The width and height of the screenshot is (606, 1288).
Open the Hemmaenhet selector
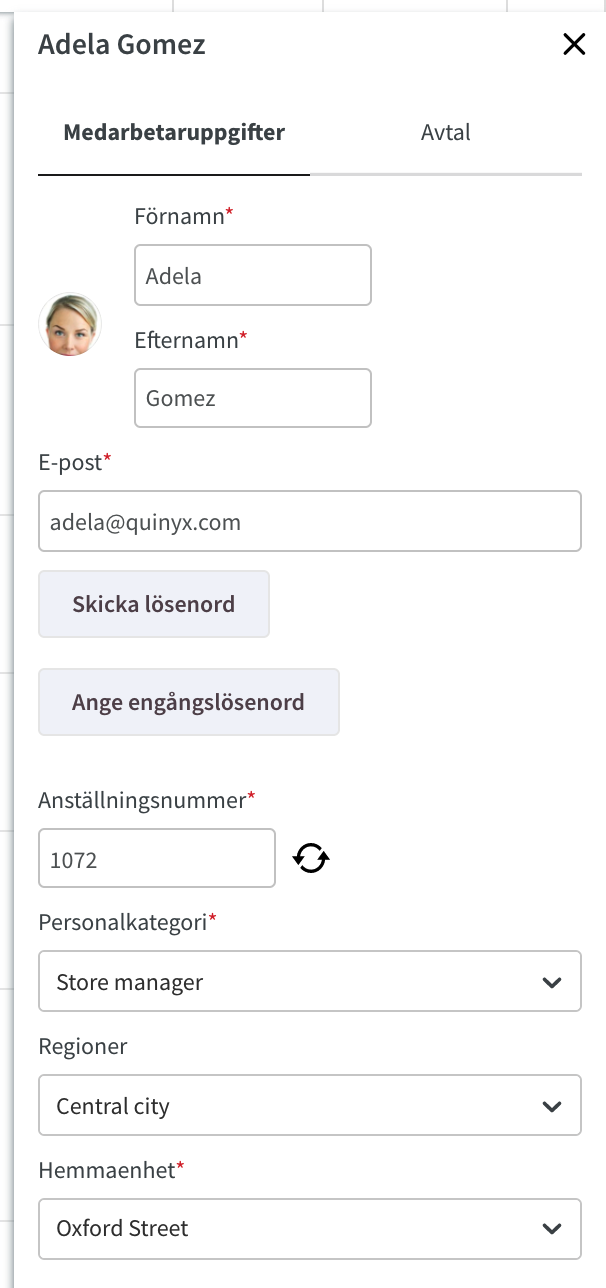[x=310, y=1228]
